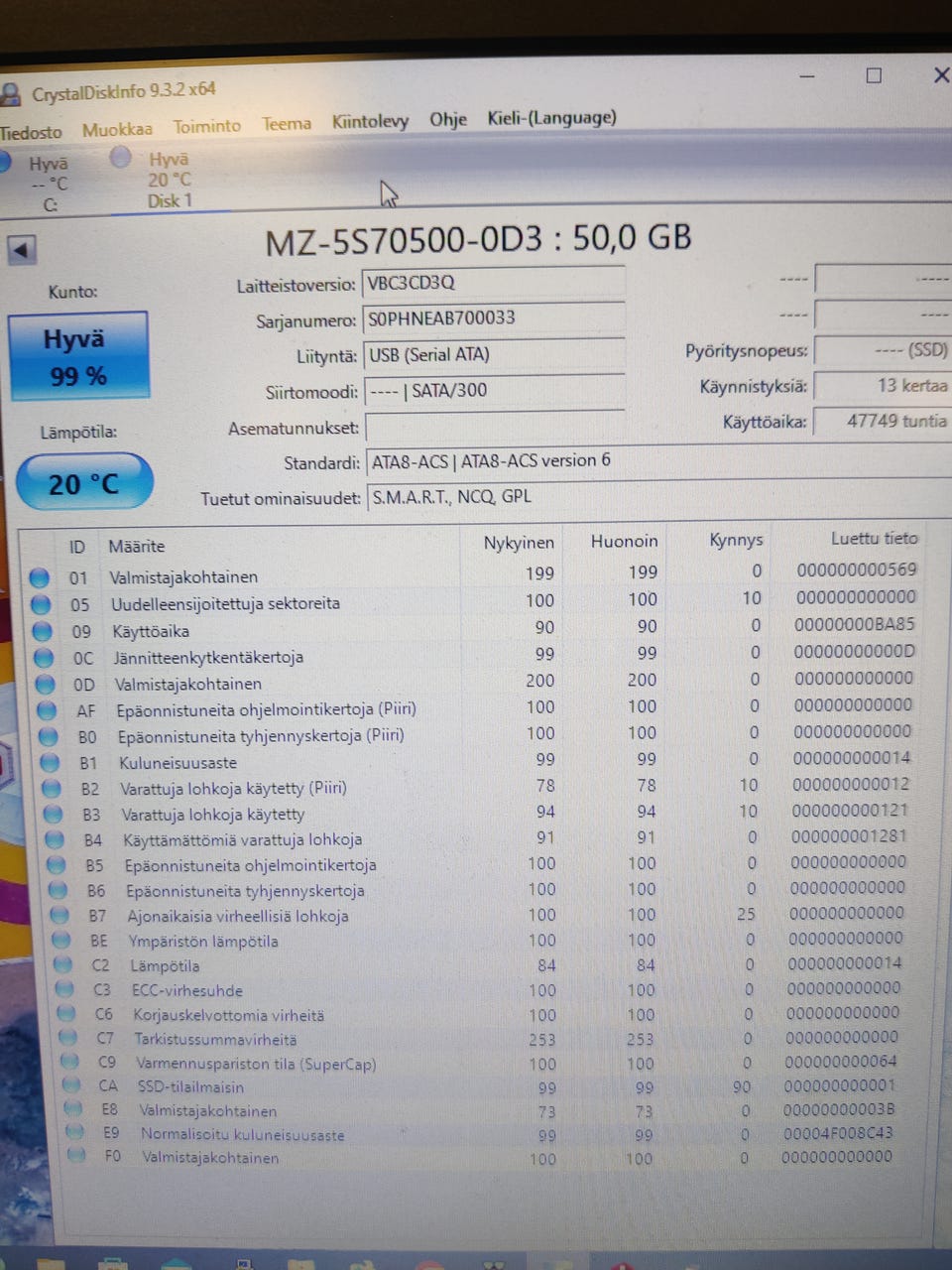Open the Teema menu
The image size is (952, 1270).
coord(287,123)
